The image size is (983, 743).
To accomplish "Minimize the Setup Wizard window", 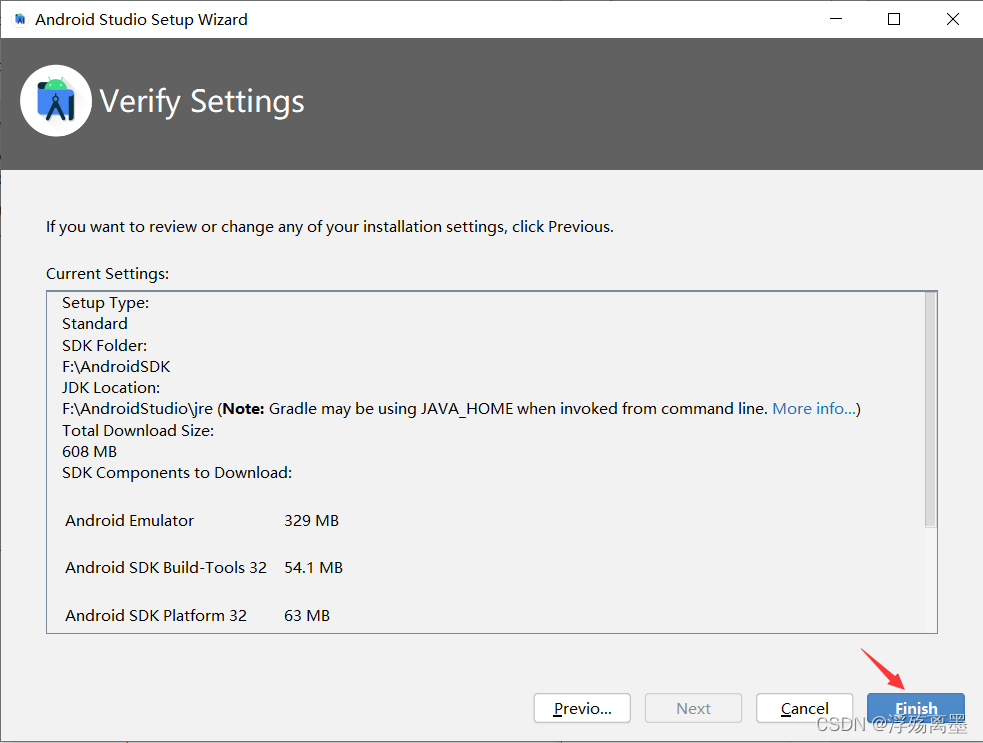I will [x=836, y=19].
